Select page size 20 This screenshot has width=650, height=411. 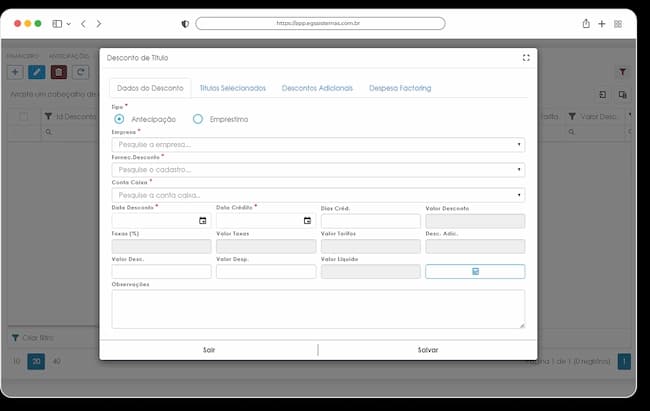tap(36, 361)
